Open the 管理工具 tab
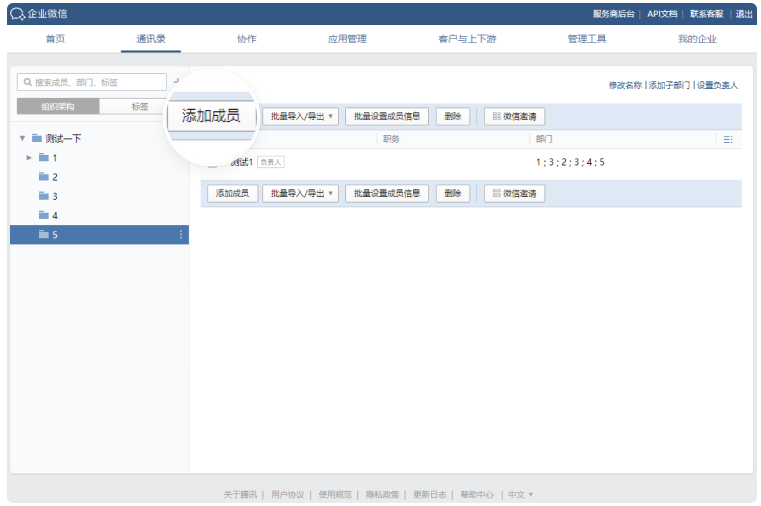 pos(587,39)
